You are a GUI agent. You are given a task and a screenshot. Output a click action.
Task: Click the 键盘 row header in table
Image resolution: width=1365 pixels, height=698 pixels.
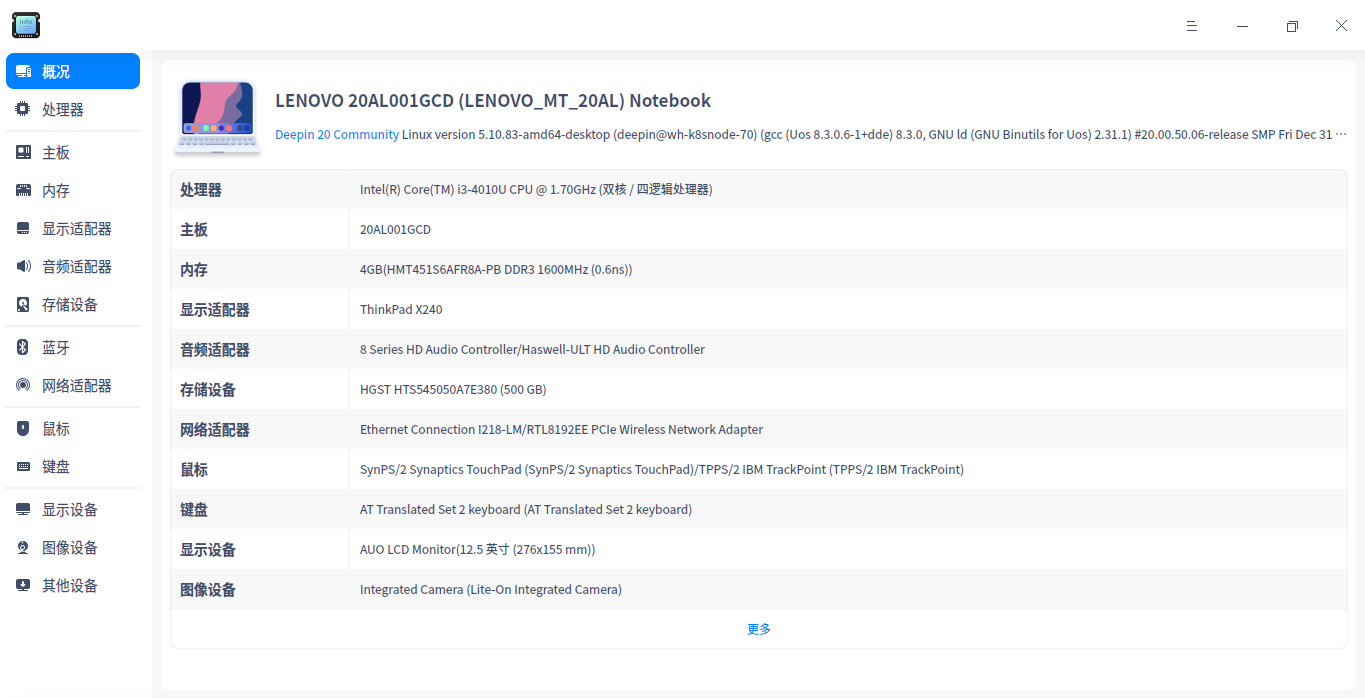[x=194, y=510]
